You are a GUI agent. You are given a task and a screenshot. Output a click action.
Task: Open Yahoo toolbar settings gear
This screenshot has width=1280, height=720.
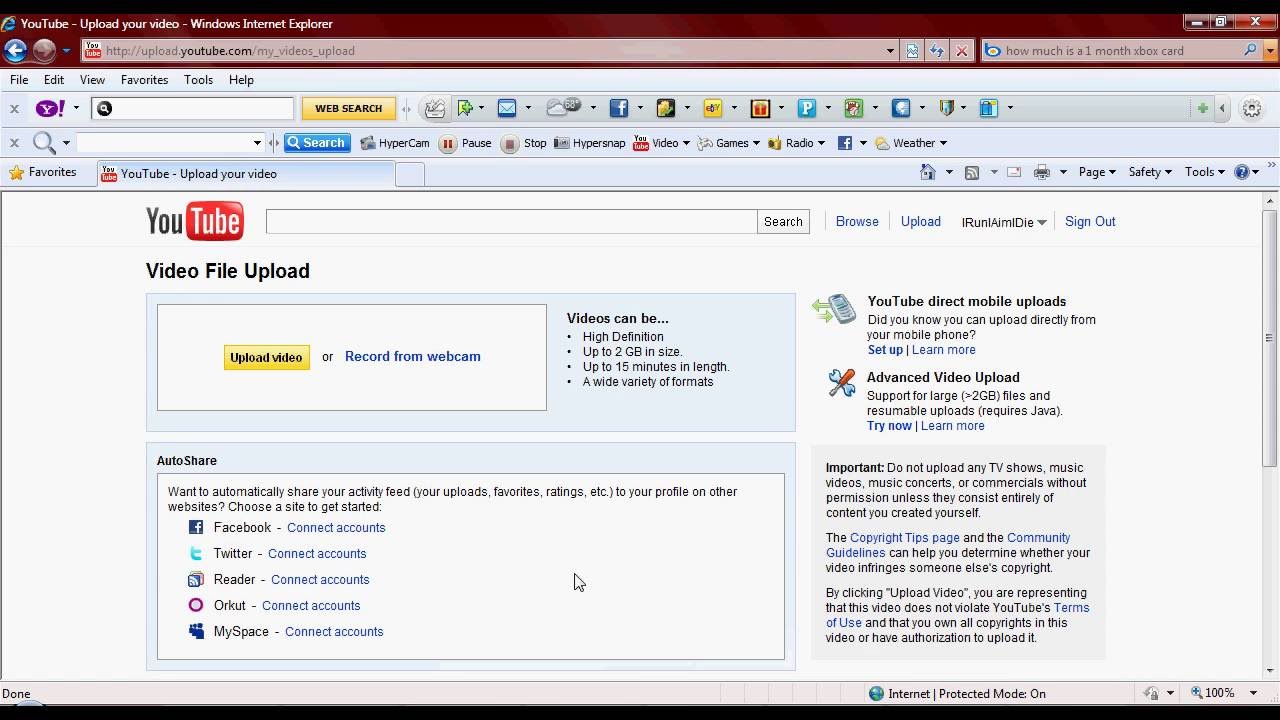[x=1251, y=109]
